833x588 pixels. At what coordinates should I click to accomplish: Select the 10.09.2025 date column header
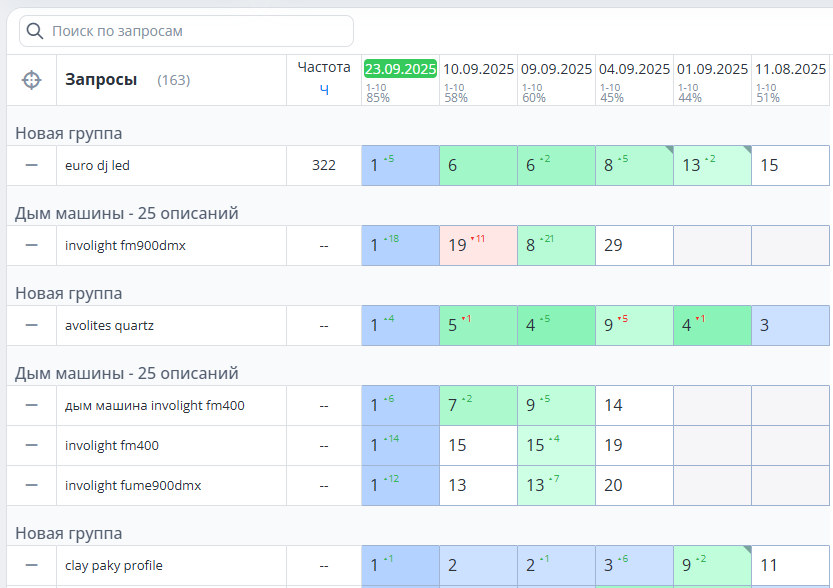479,69
